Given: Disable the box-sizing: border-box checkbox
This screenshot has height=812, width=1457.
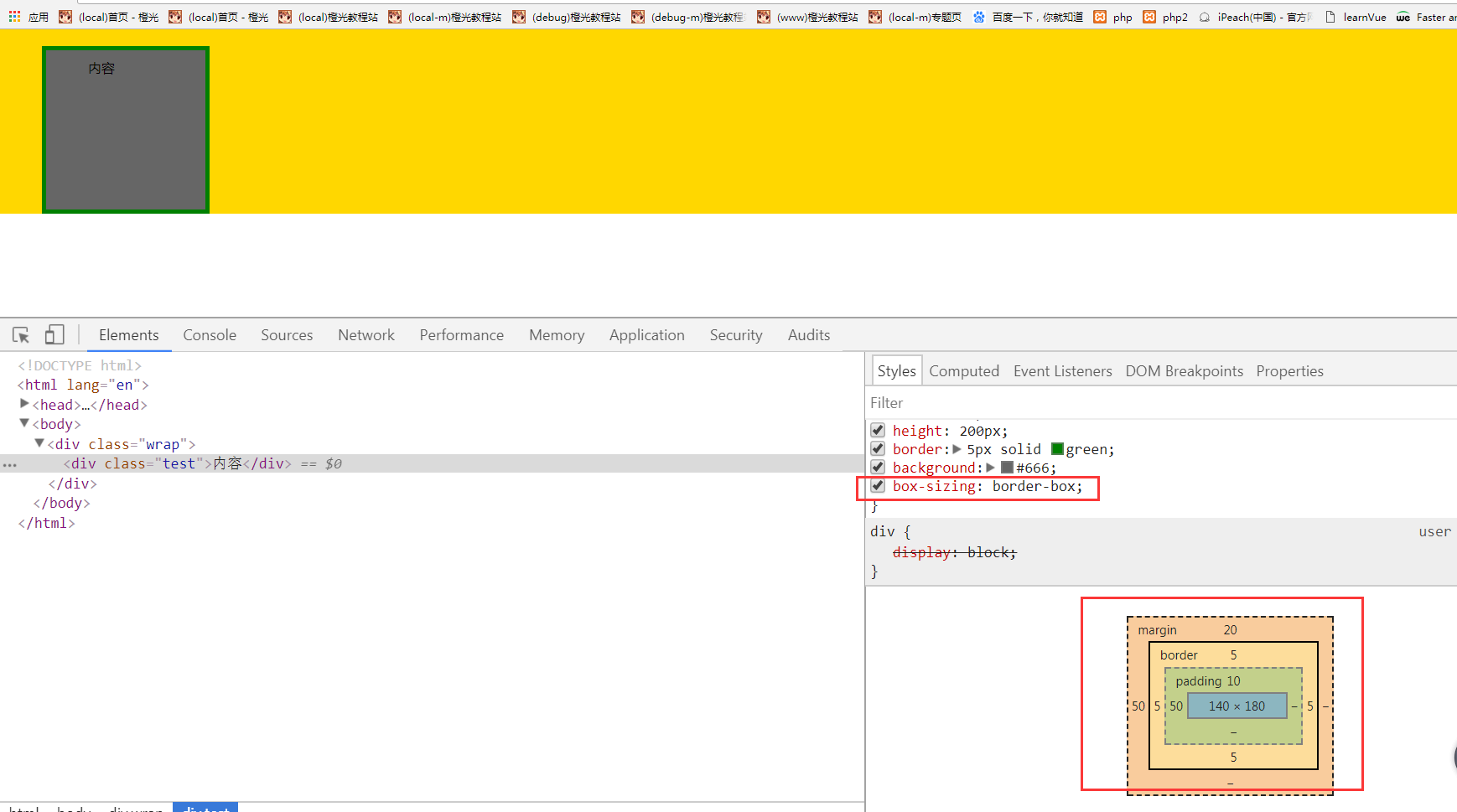Looking at the screenshot, I should pyautogui.click(x=878, y=486).
